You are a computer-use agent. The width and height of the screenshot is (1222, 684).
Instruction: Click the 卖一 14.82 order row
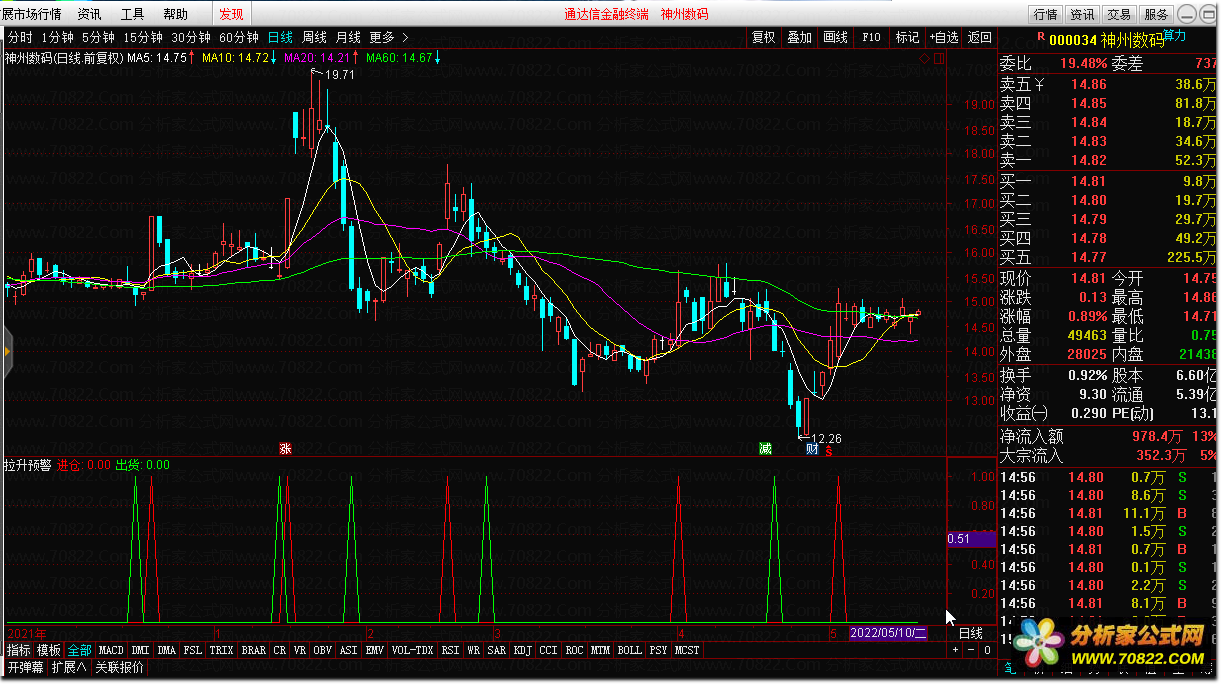(x=1108, y=160)
